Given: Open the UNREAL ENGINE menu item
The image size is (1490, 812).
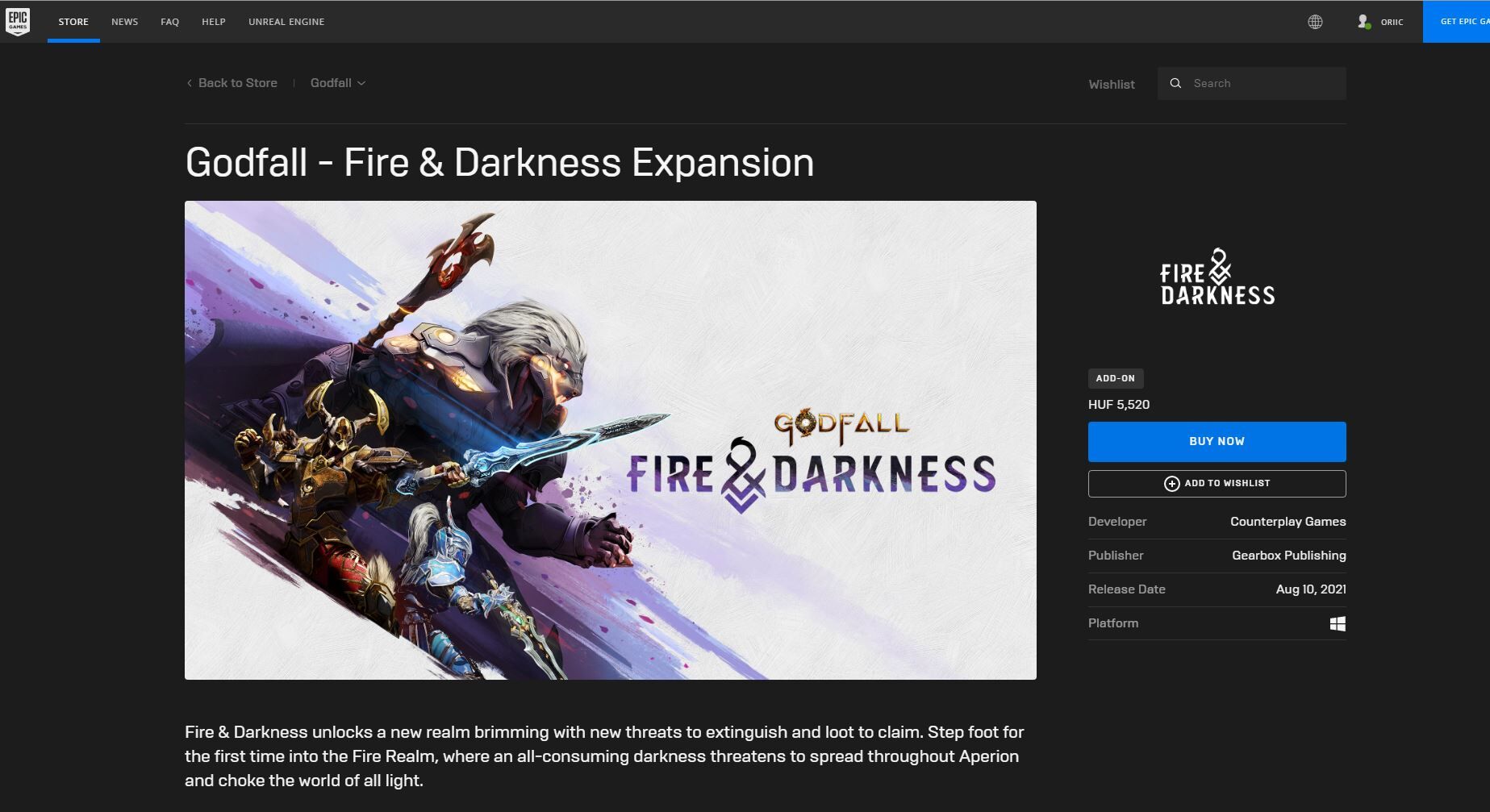Looking at the screenshot, I should (286, 22).
